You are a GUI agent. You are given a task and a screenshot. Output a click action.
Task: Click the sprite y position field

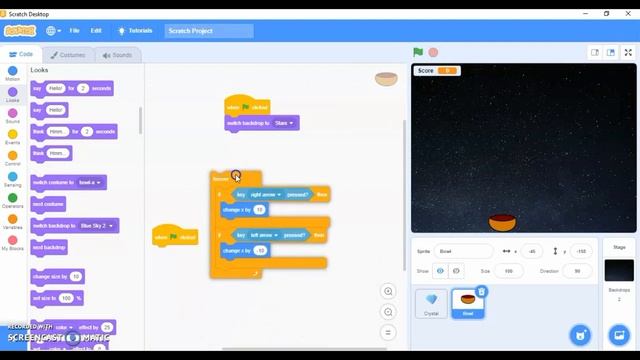point(581,251)
